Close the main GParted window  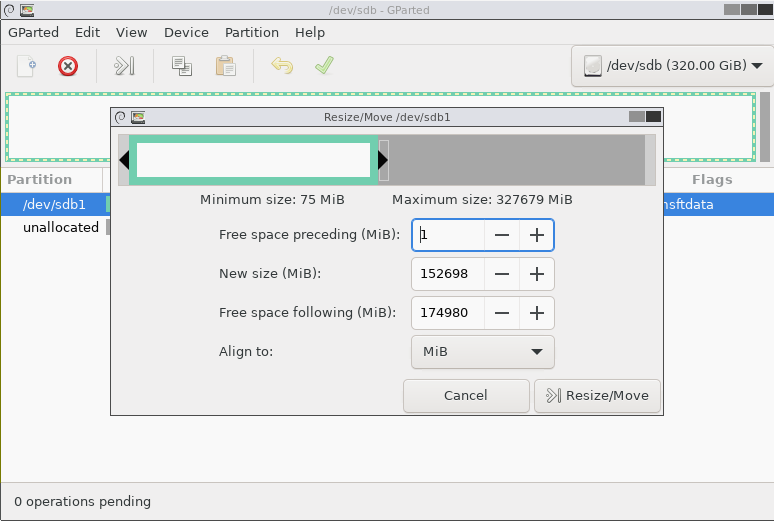tap(765, 10)
